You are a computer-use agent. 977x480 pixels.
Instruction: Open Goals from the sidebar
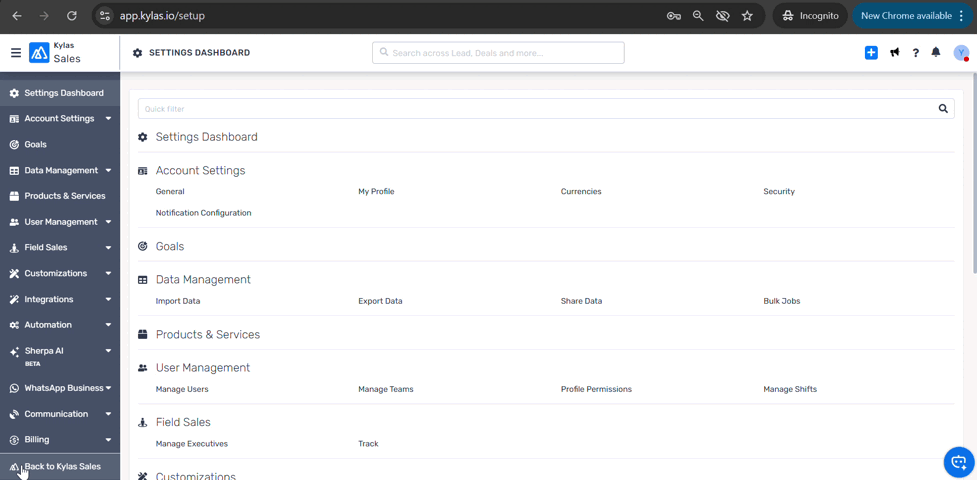pos(60,144)
